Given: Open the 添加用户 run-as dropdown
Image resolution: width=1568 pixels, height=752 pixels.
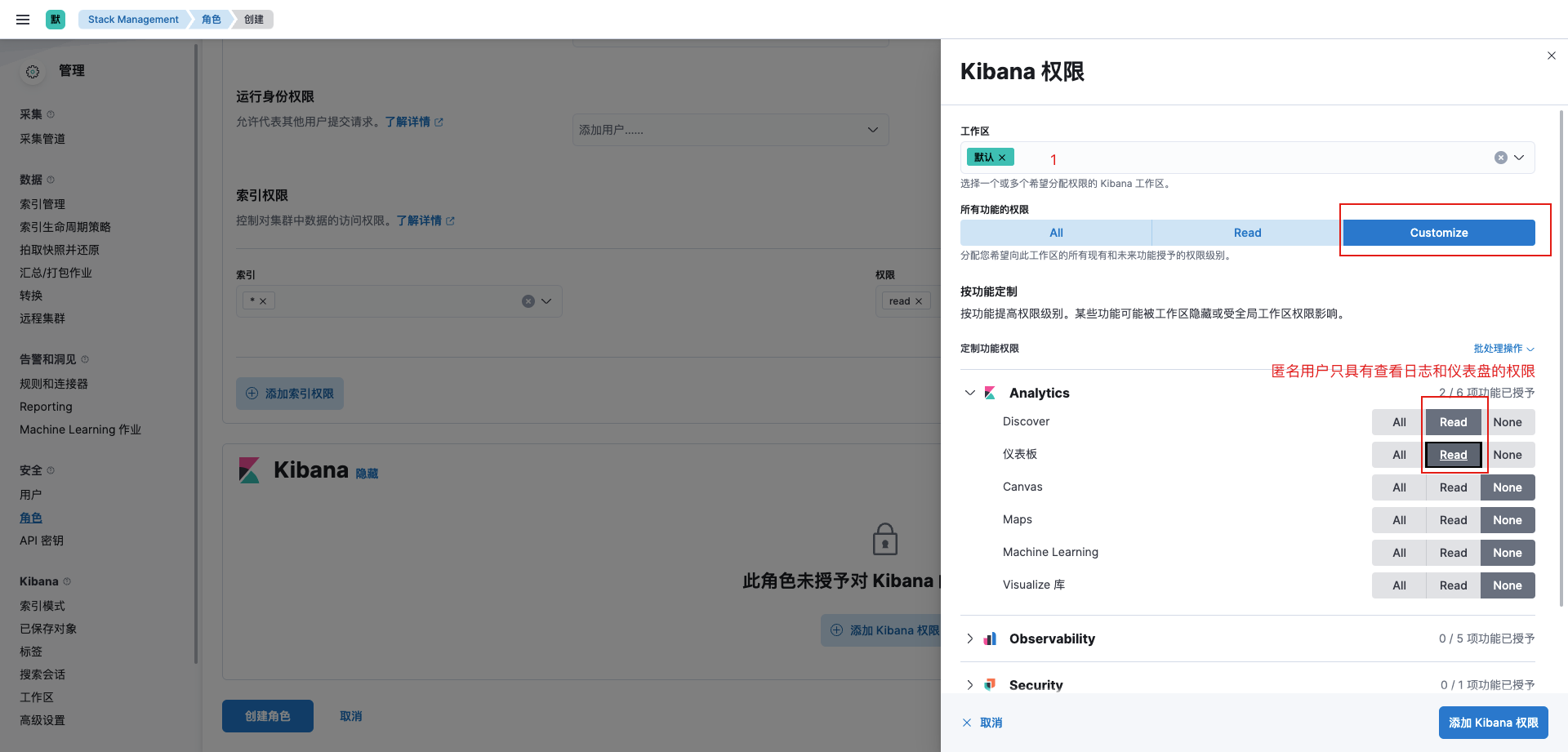Looking at the screenshot, I should (x=872, y=130).
